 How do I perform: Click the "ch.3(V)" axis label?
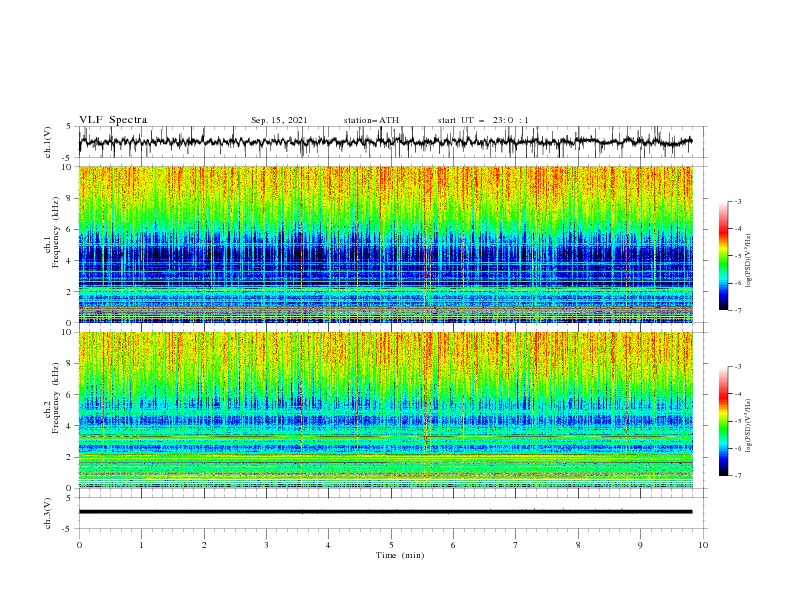(48, 513)
